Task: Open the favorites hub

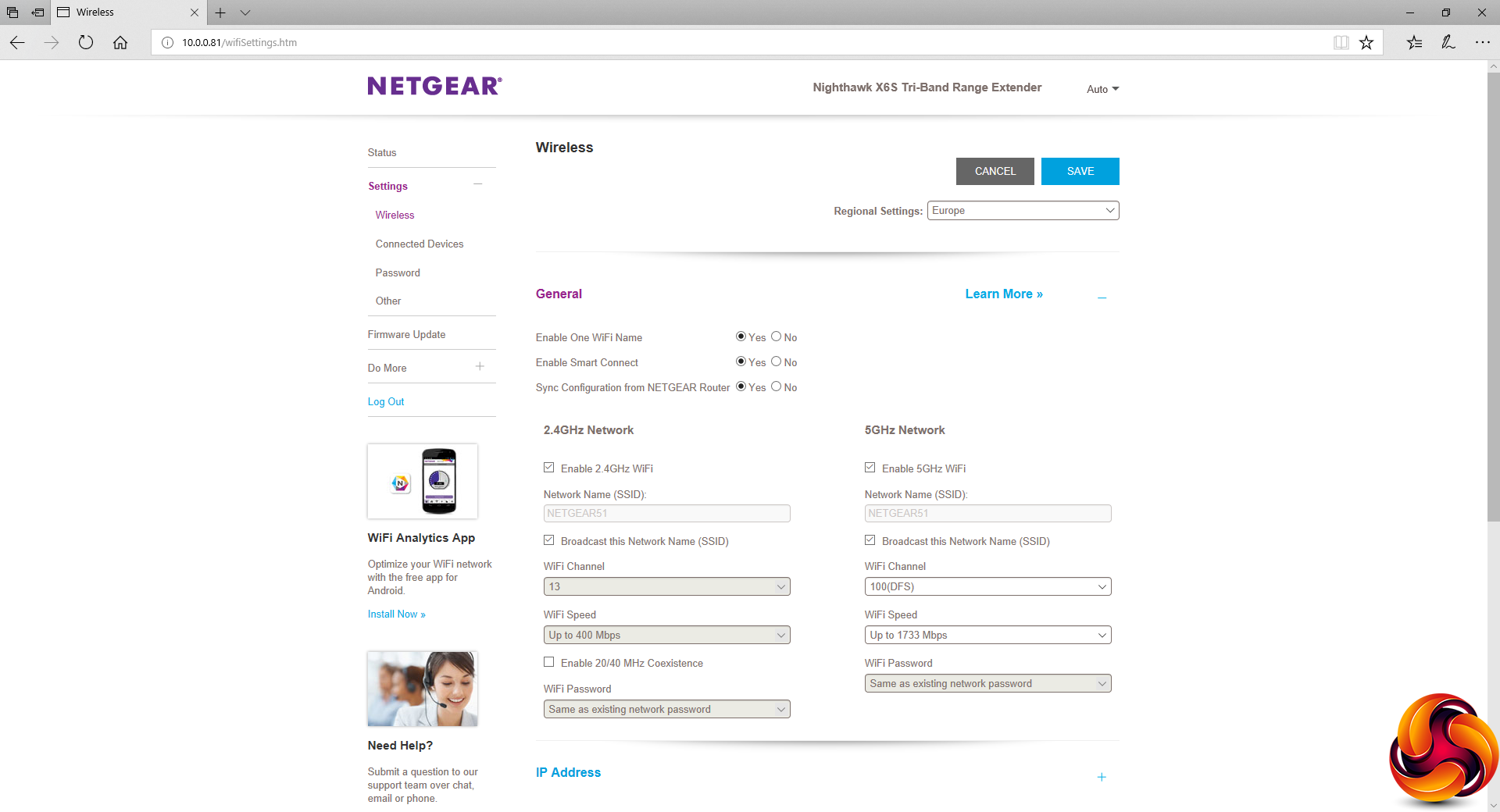Action: pos(1414,43)
